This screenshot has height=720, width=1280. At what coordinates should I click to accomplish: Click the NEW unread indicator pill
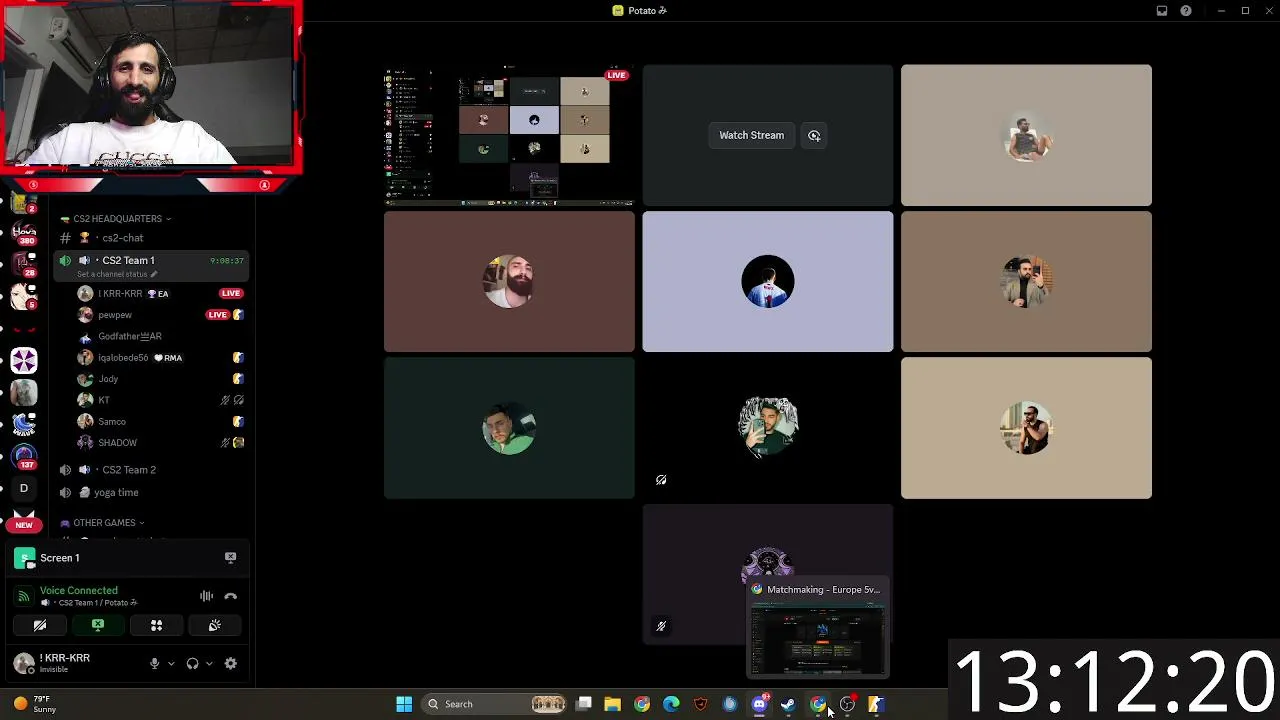24,525
